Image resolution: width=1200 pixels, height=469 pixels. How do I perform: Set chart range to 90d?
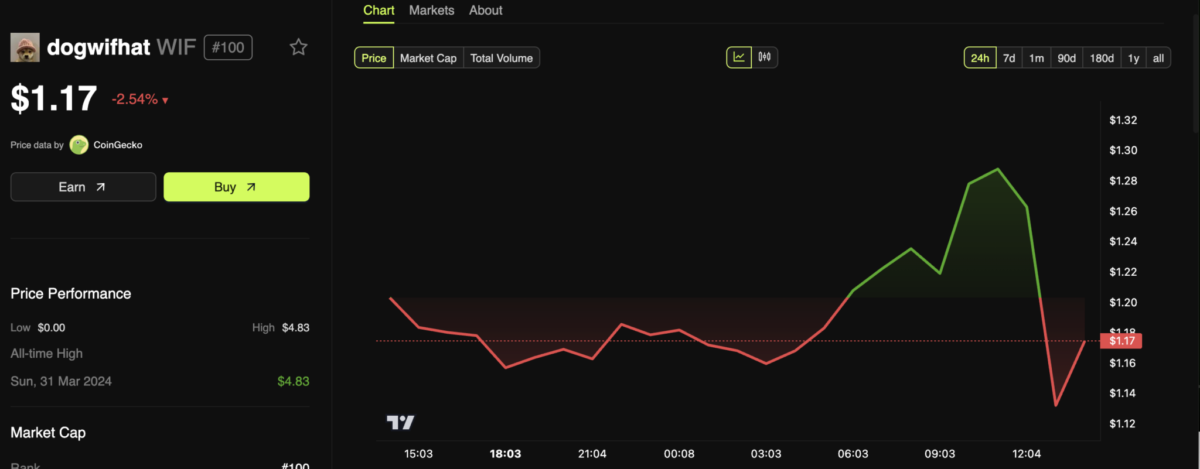point(1067,58)
